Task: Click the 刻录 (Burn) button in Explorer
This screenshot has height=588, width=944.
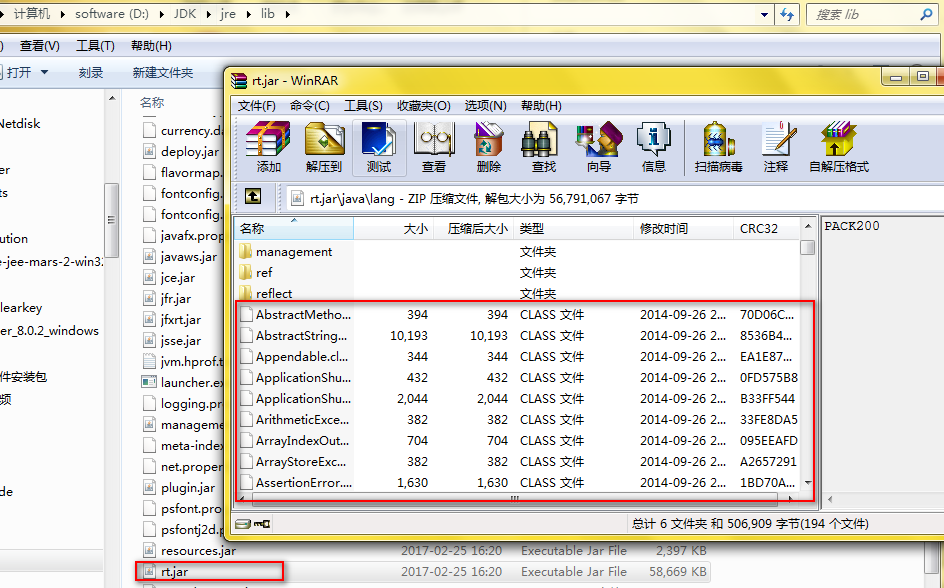Action: click(x=91, y=73)
